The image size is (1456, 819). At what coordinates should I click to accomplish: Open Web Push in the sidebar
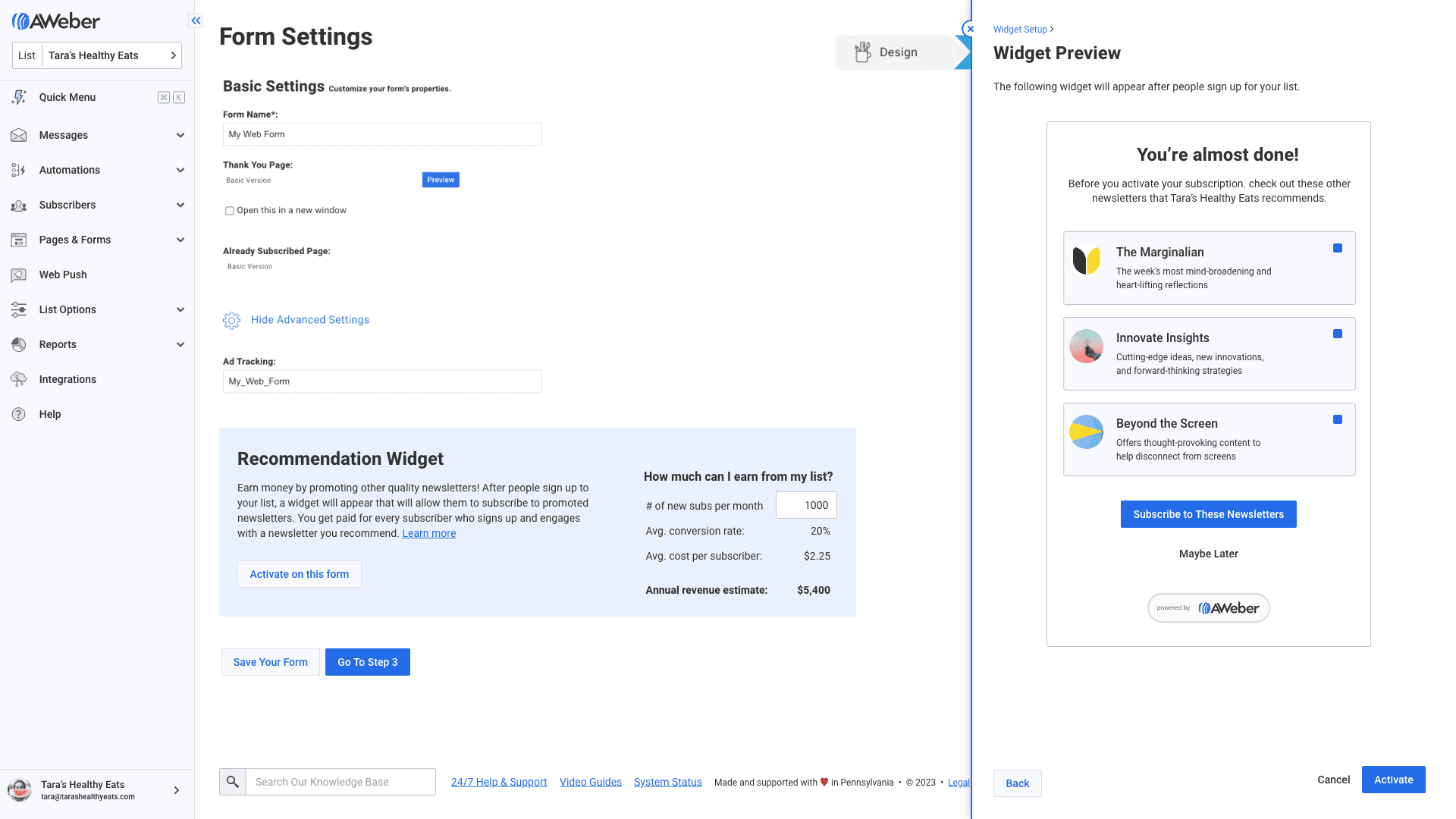click(97, 275)
